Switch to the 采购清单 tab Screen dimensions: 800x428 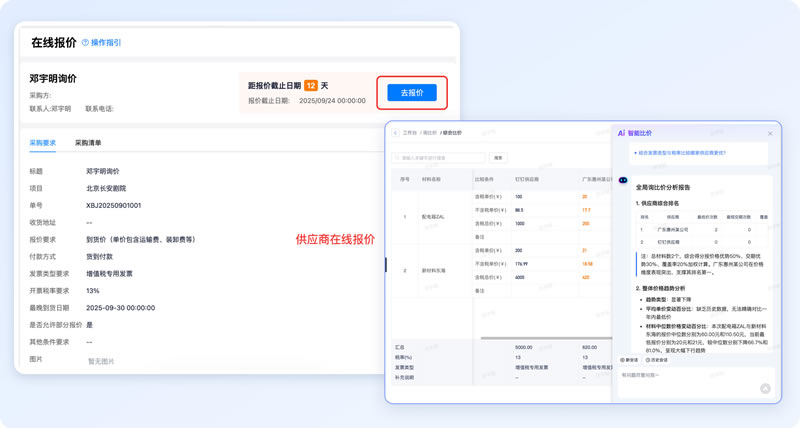(x=88, y=143)
